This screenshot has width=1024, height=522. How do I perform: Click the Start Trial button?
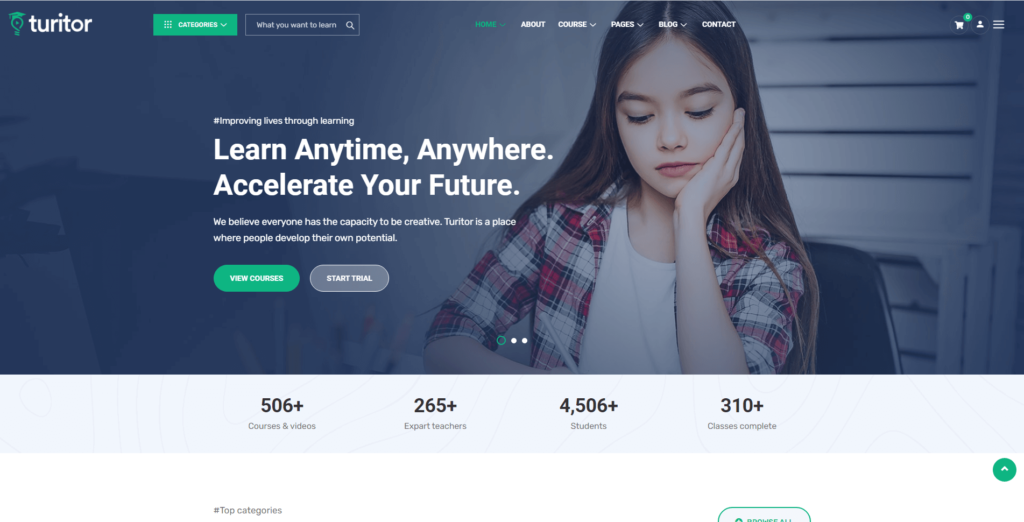pos(349,278)
